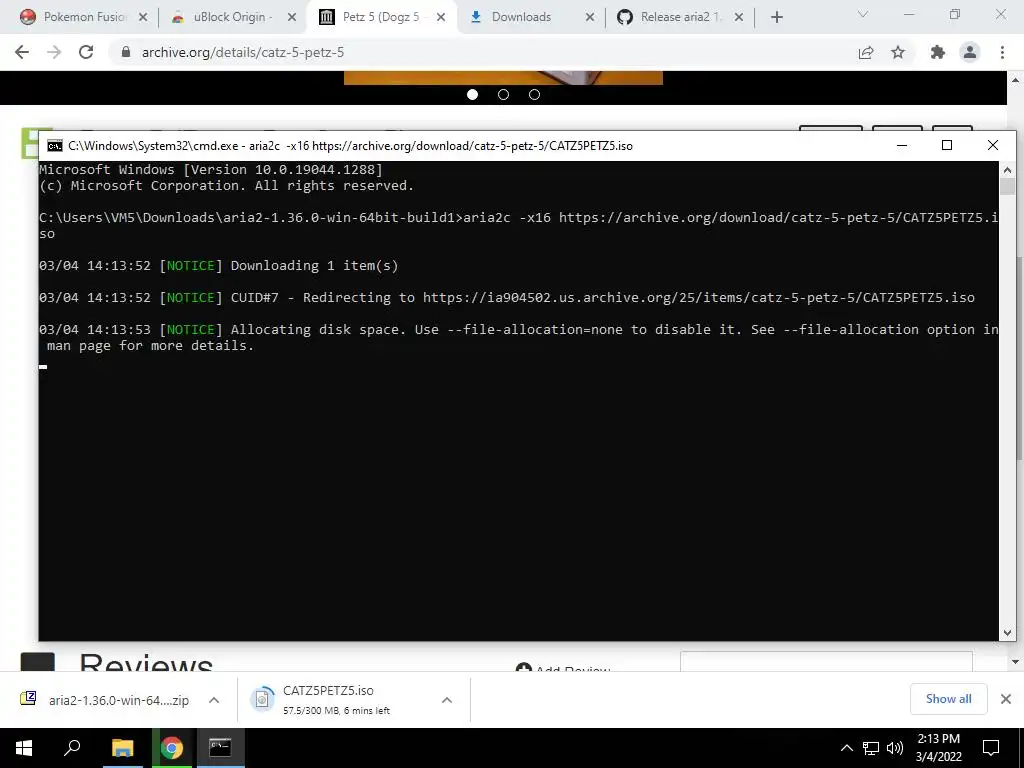The width and height of the screenshot is (1024, 768).
Task: Open the Windows Start menu
Action: (24, 748)
